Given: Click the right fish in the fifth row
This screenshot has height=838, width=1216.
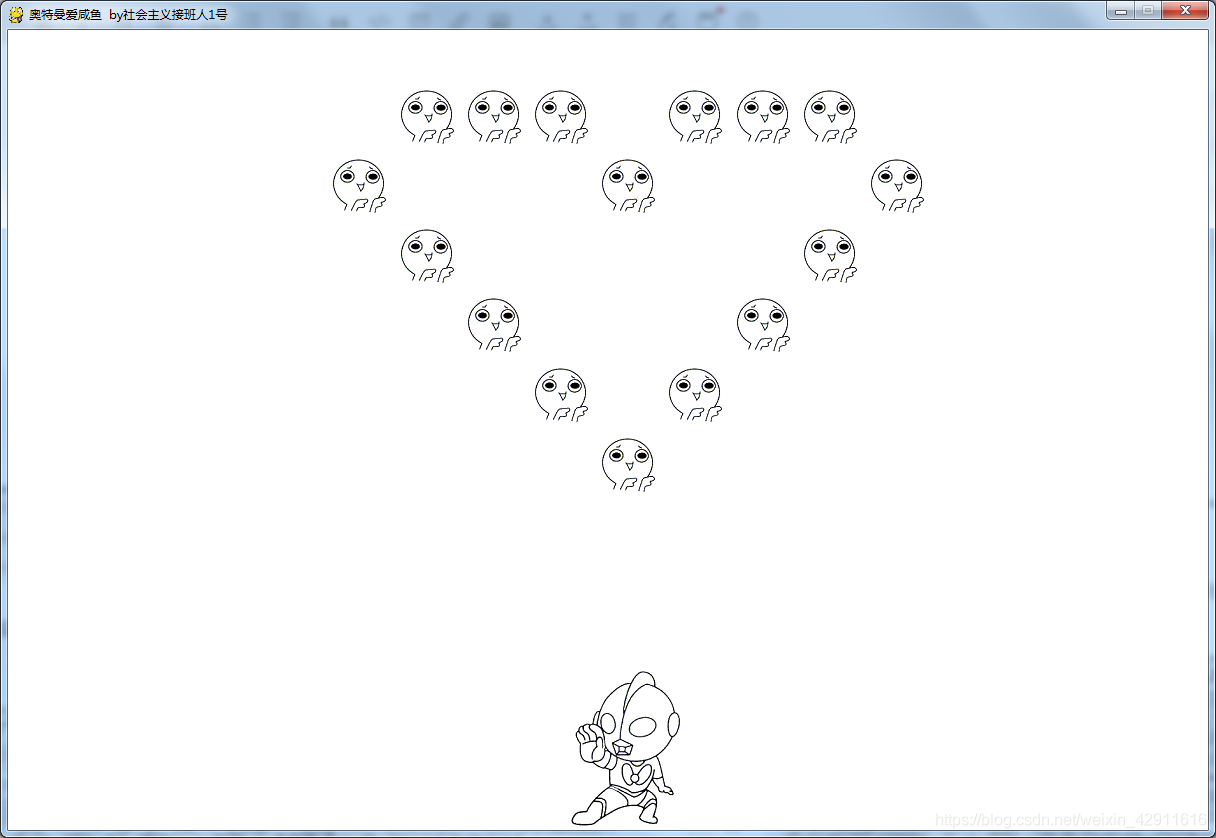Looking at the screenshot, I should tap(695, 395).
